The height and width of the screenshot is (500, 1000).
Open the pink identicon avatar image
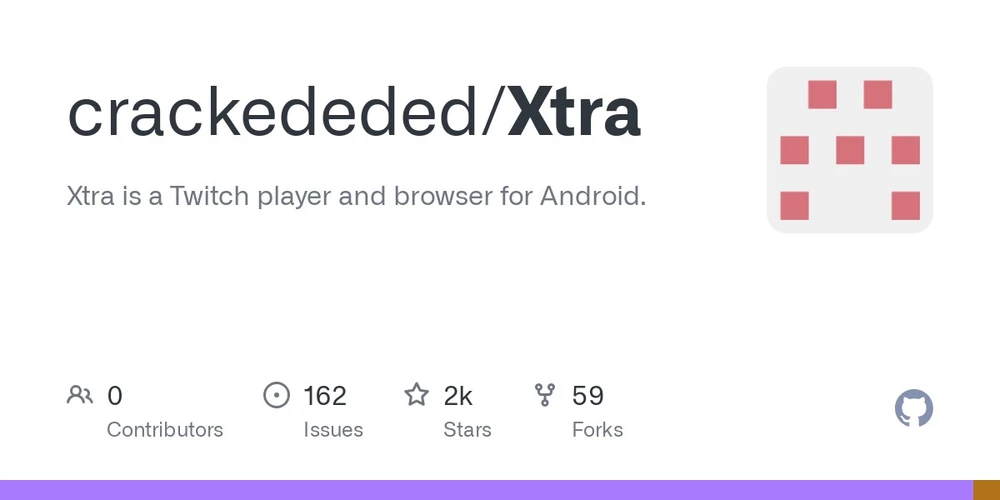click(849, 150)
